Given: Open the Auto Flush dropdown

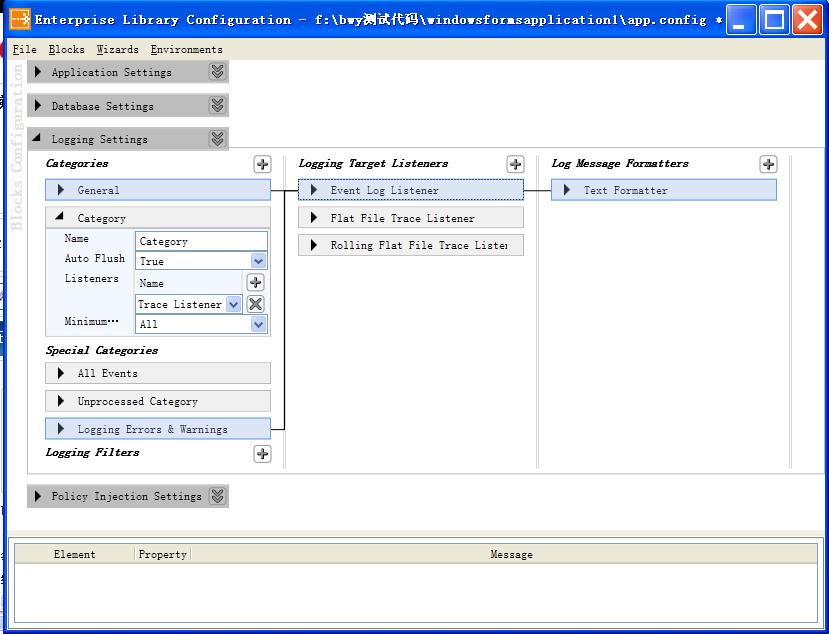Looking at the screenshot, I should [x=258, y=261].
